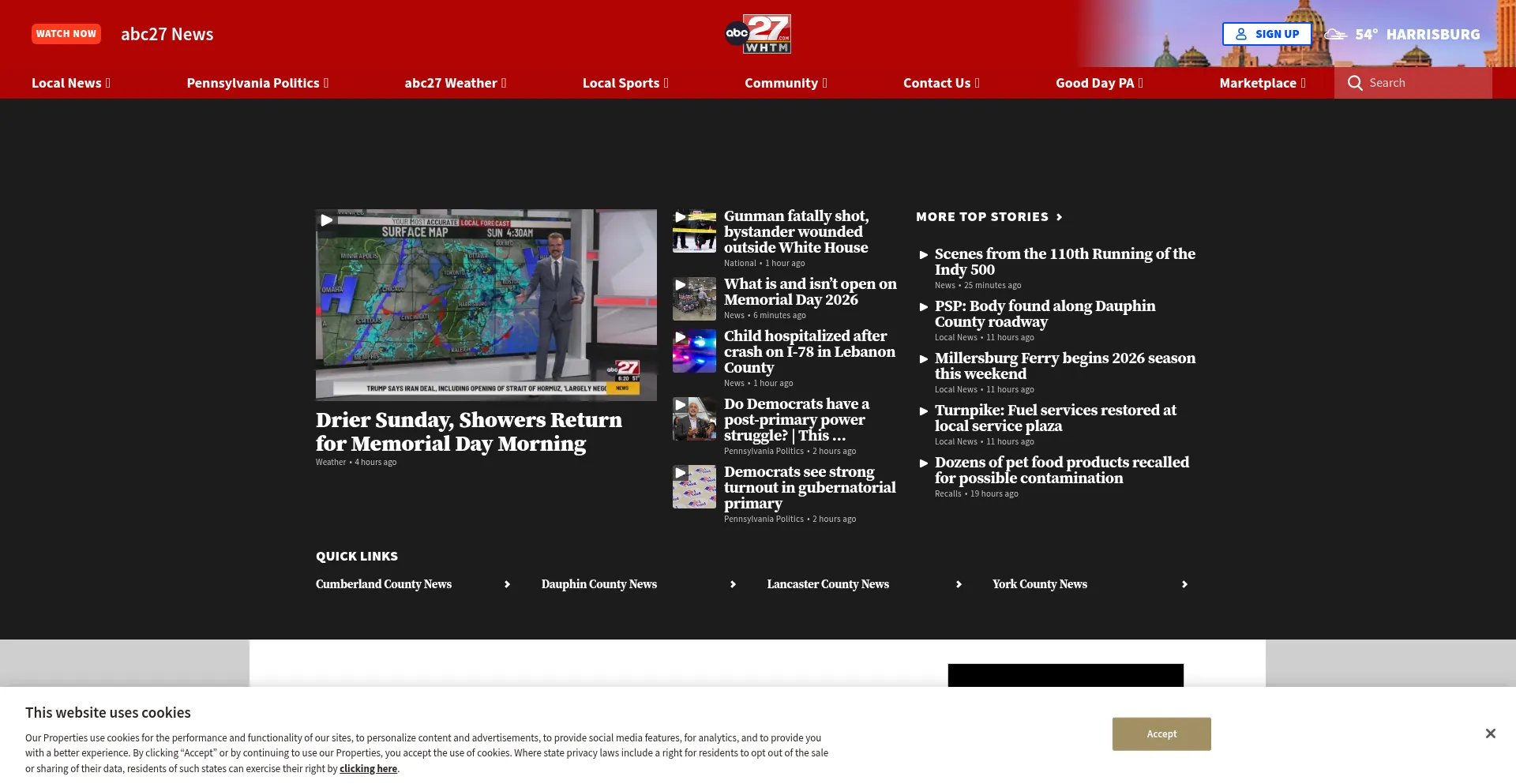Open Do Democrats have power struggle headline
The height and width of the screenshot is (784, 1516).
pos(797,420)
